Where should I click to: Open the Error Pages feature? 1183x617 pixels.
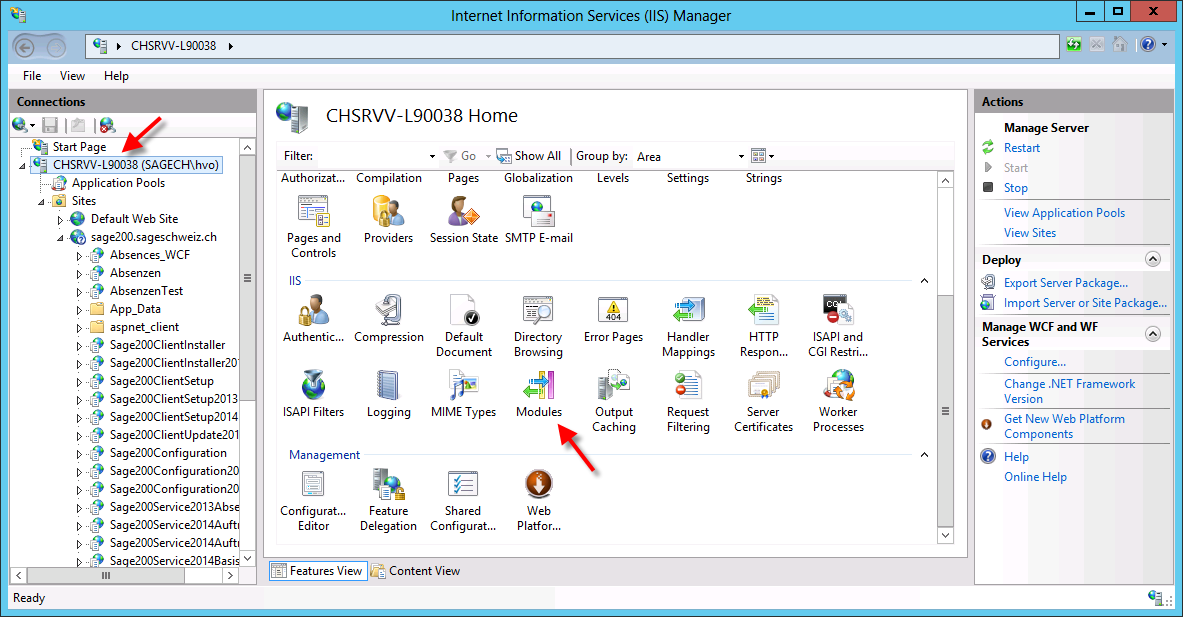click(x=613, y=318)
